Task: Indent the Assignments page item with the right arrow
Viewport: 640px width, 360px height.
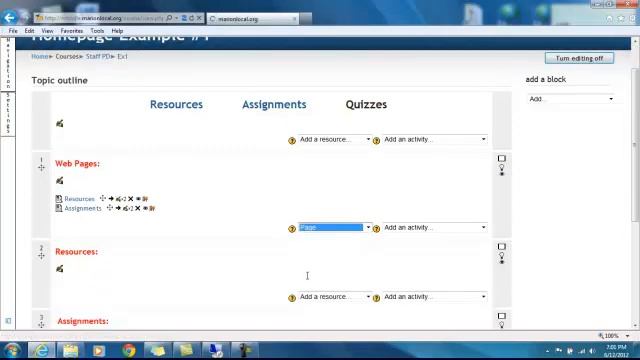Action: (118, 208)
